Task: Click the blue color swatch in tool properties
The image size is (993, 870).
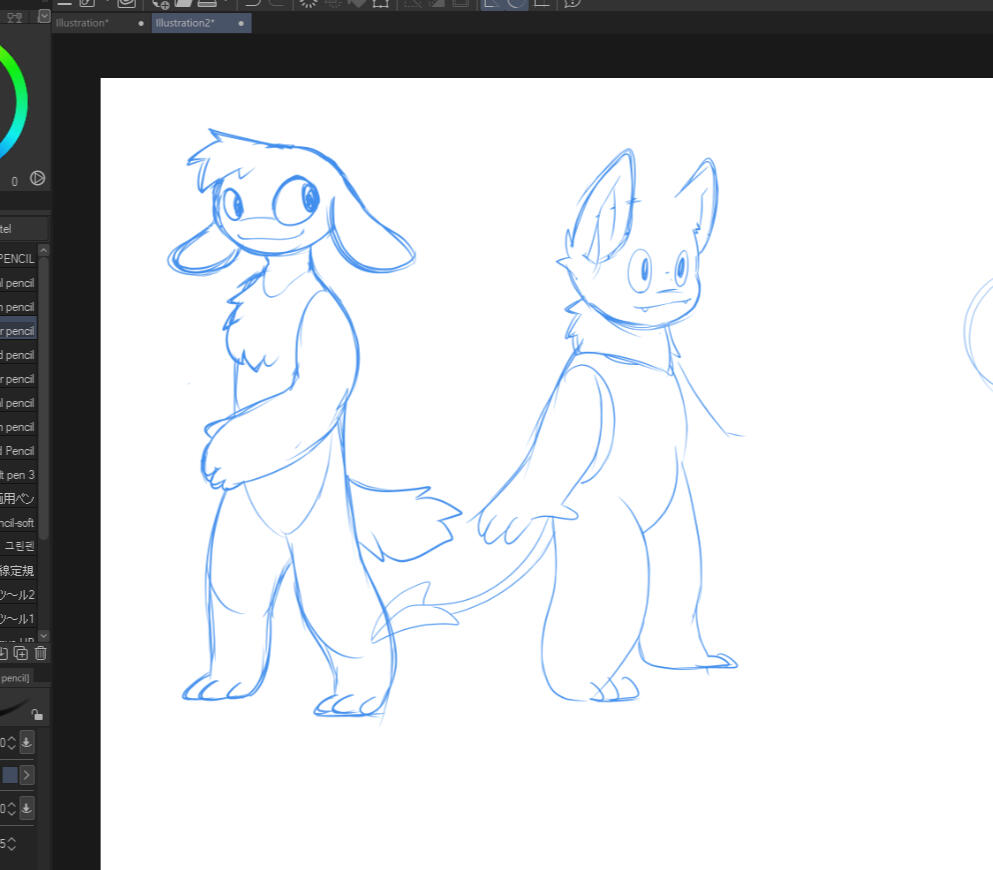Action: click(x=9, y=775)
